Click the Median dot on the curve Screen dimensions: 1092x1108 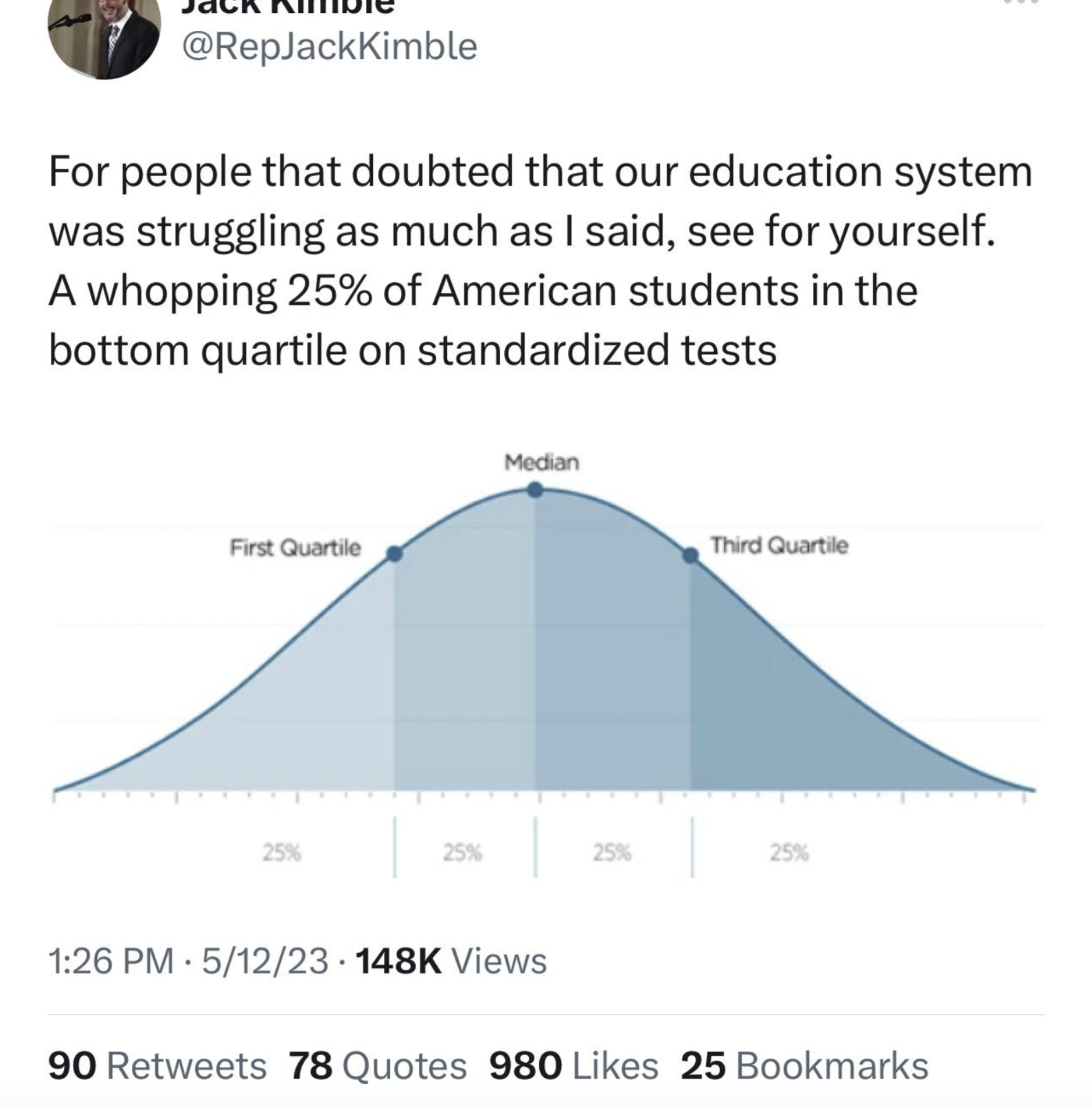(536, 490)
